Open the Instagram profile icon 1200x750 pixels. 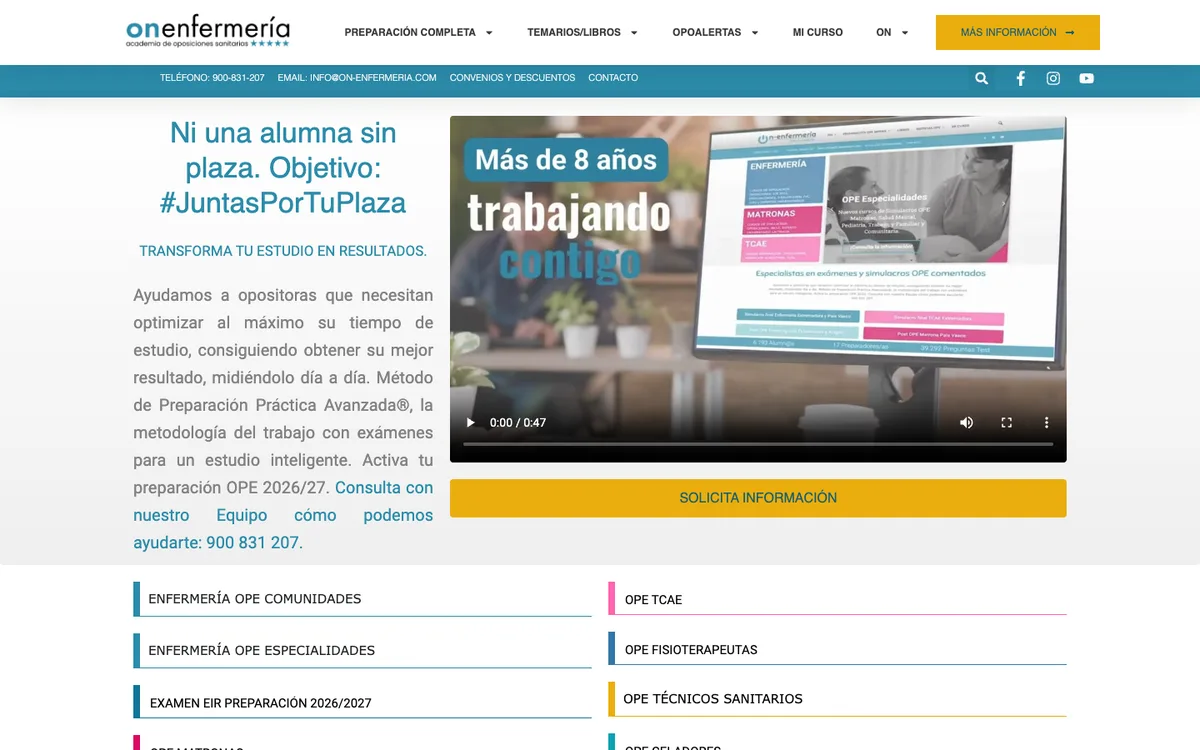click(x=1053, y=78)
